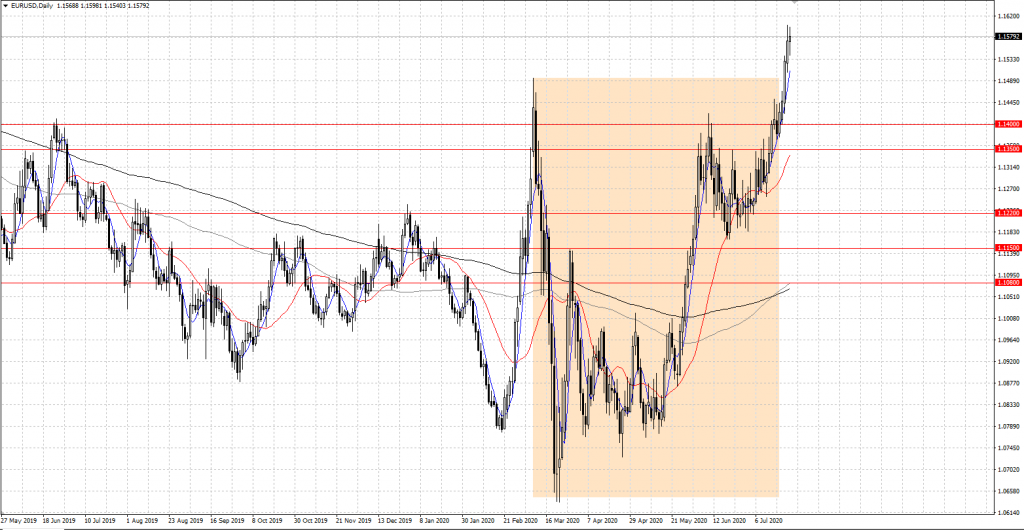Click the 27 May 2019 date label
Viewport: 1024px width, 530px height.
coord(19,521)
